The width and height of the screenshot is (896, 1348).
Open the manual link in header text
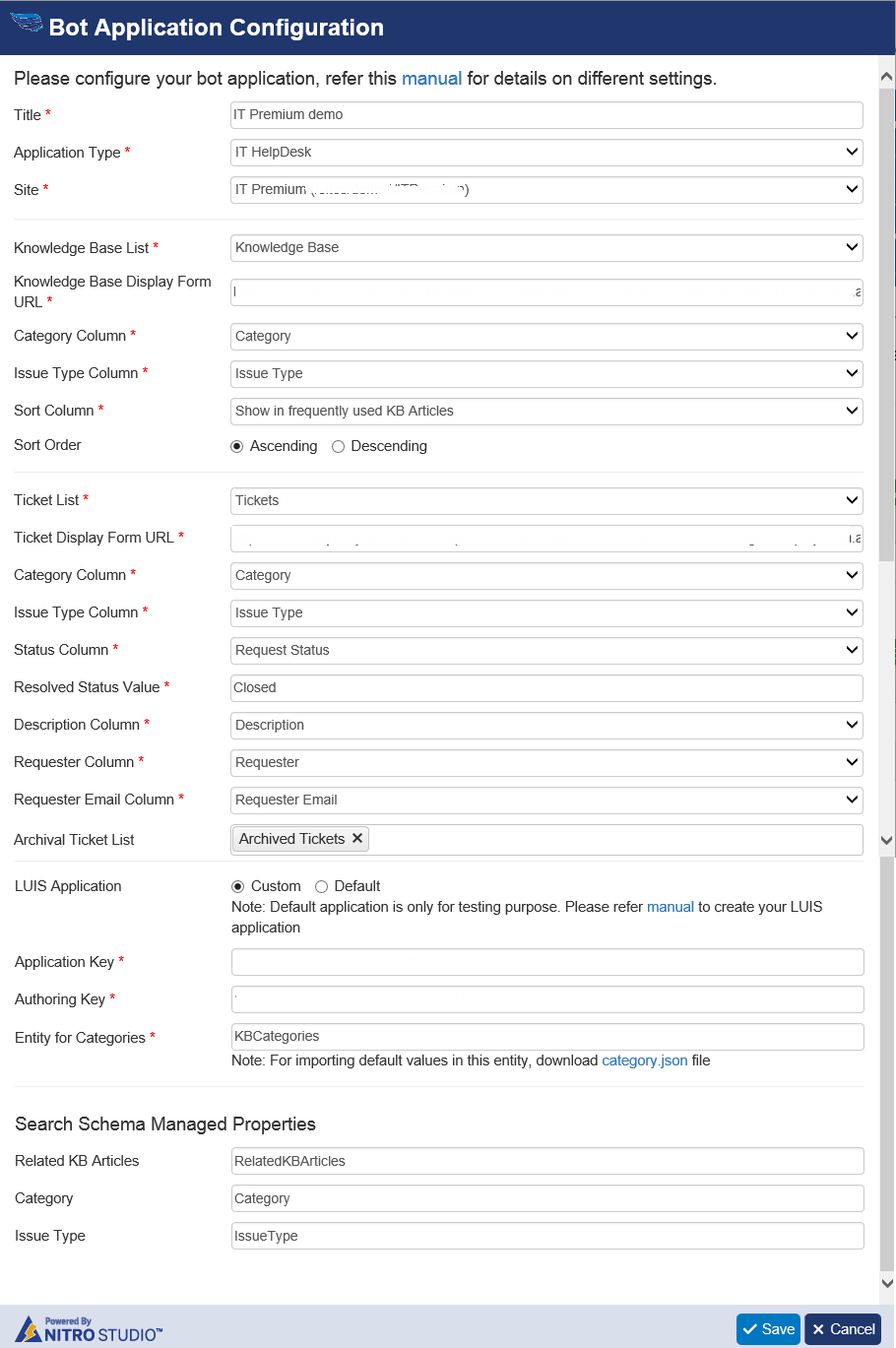pos(431,79)
